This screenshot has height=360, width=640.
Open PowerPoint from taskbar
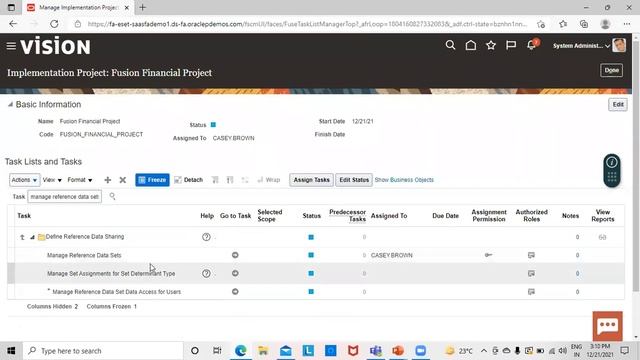[398, 351]
